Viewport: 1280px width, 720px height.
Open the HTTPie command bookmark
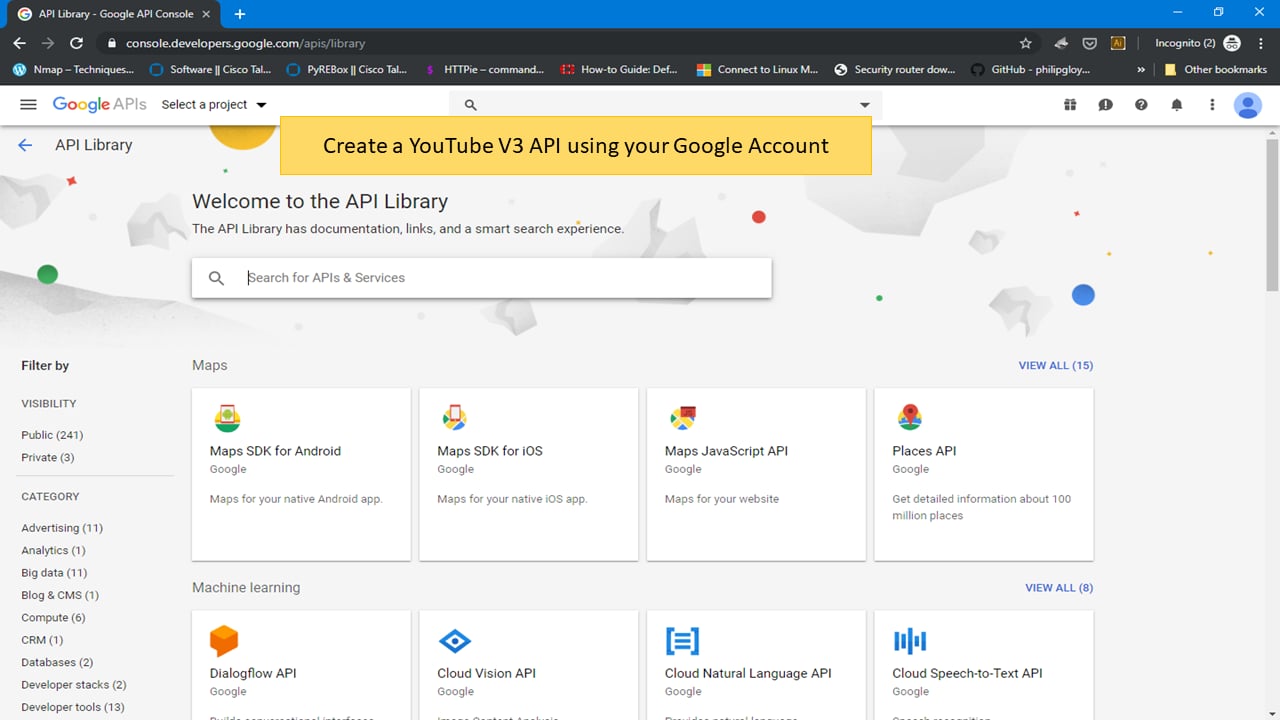click(484, 70)
